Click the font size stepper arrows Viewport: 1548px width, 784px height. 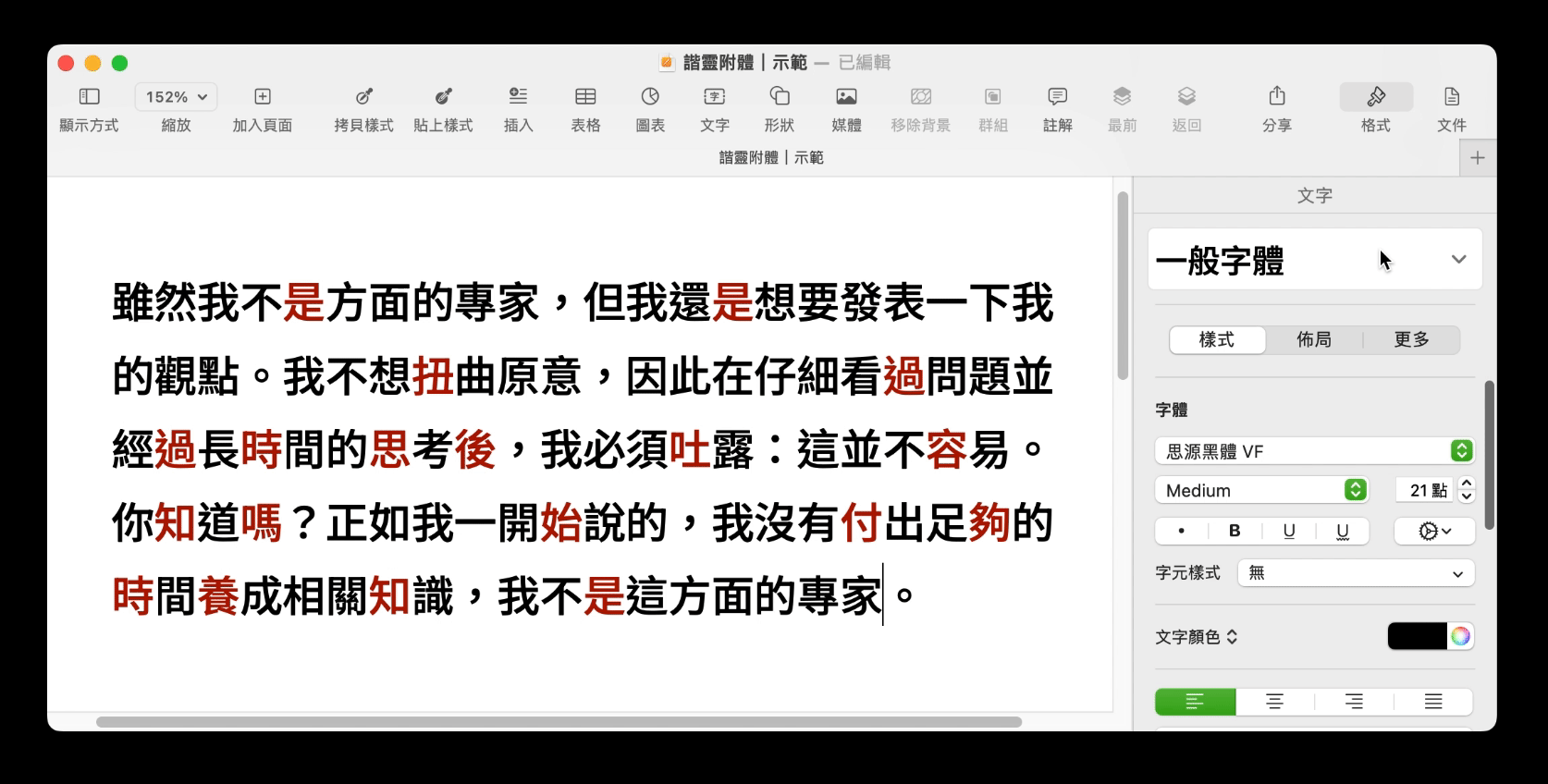pyautogui.click(x=1467, y=490)
